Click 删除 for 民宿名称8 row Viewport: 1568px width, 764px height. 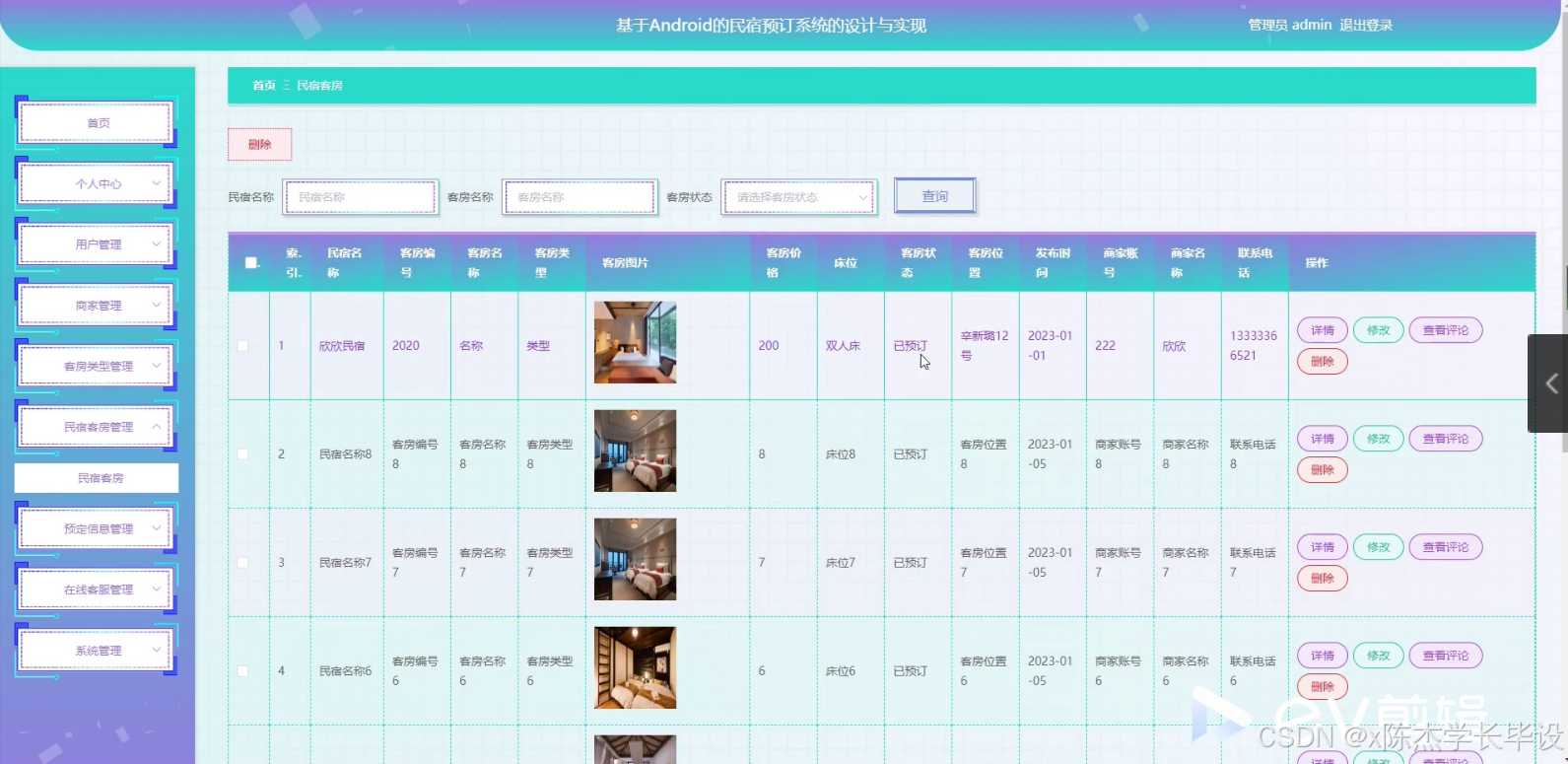coord(1323,470)
